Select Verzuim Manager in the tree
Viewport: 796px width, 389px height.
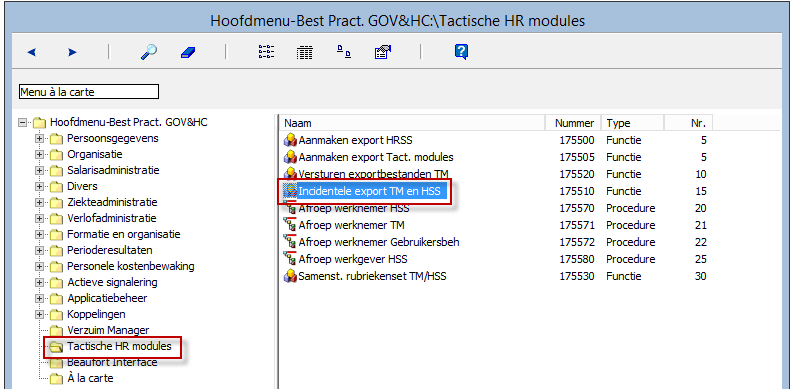(108, 331)
